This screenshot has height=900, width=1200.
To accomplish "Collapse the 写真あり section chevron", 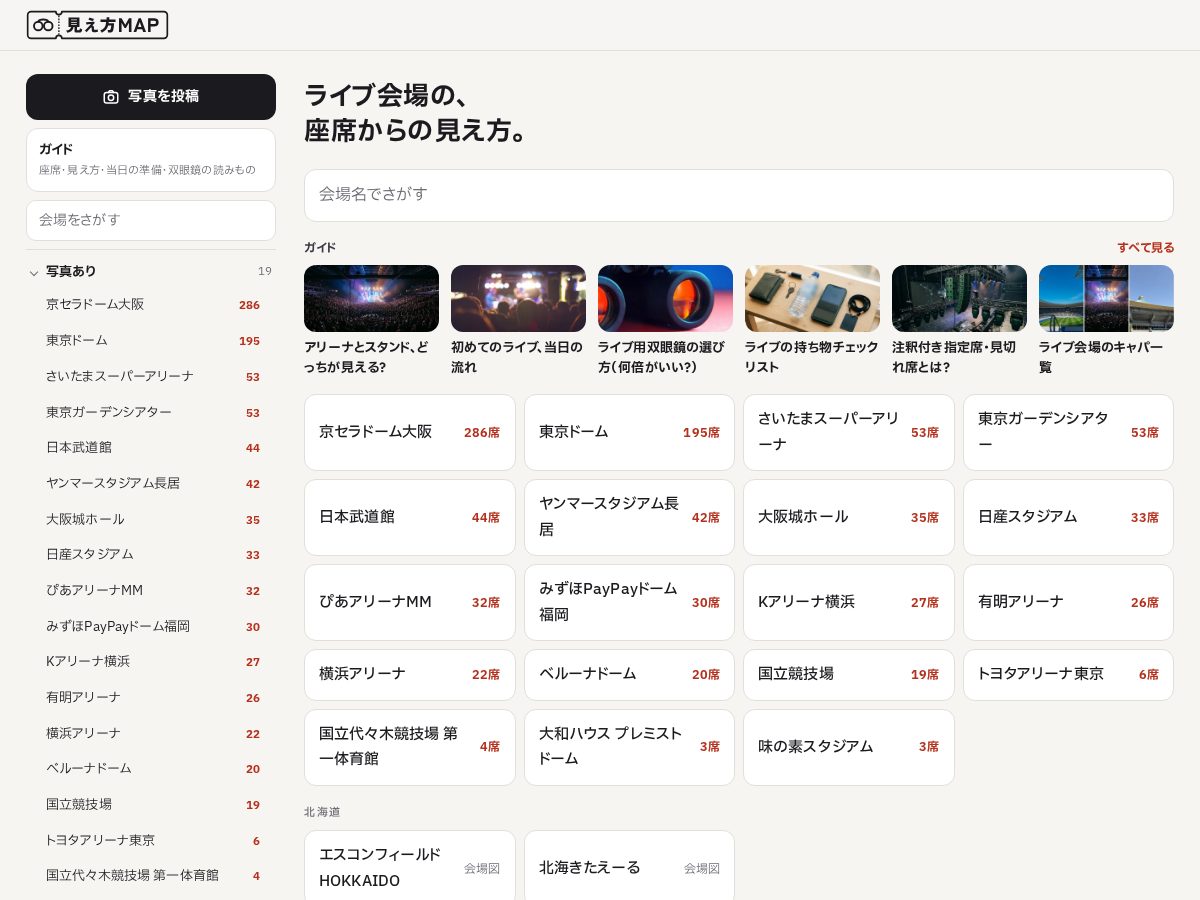I will pyautogui.click(x=34, y=272).
